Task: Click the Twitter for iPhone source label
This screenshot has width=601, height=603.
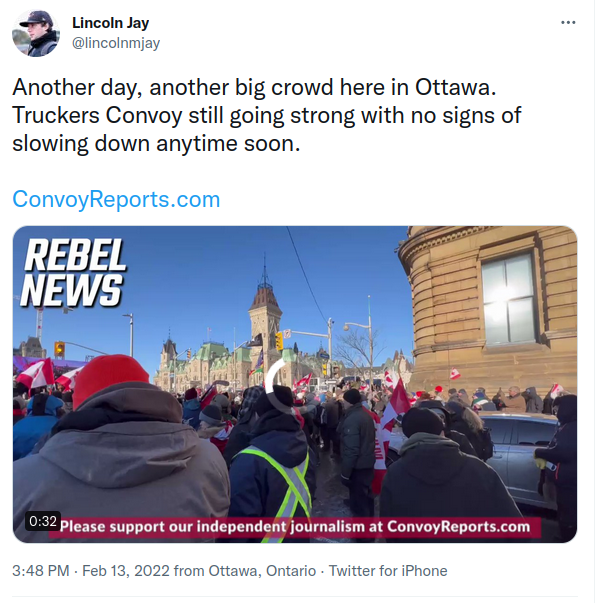Action: [388, 571]
